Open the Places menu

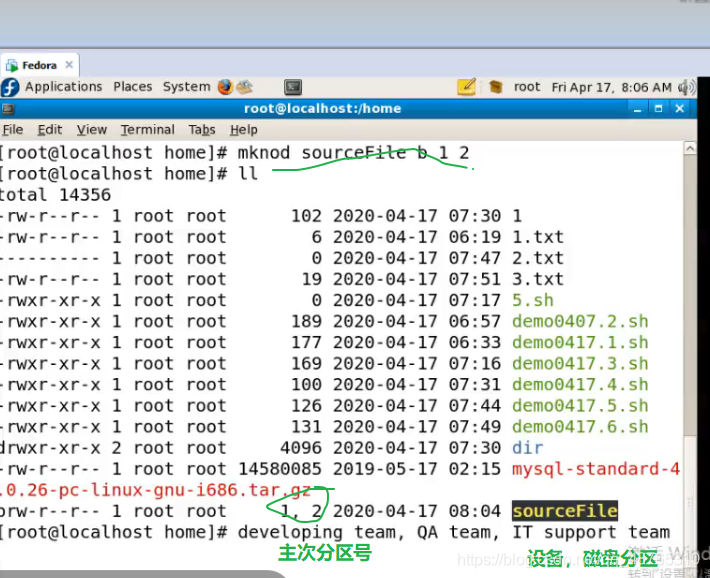pyautogui.click(x=133, y=87)
